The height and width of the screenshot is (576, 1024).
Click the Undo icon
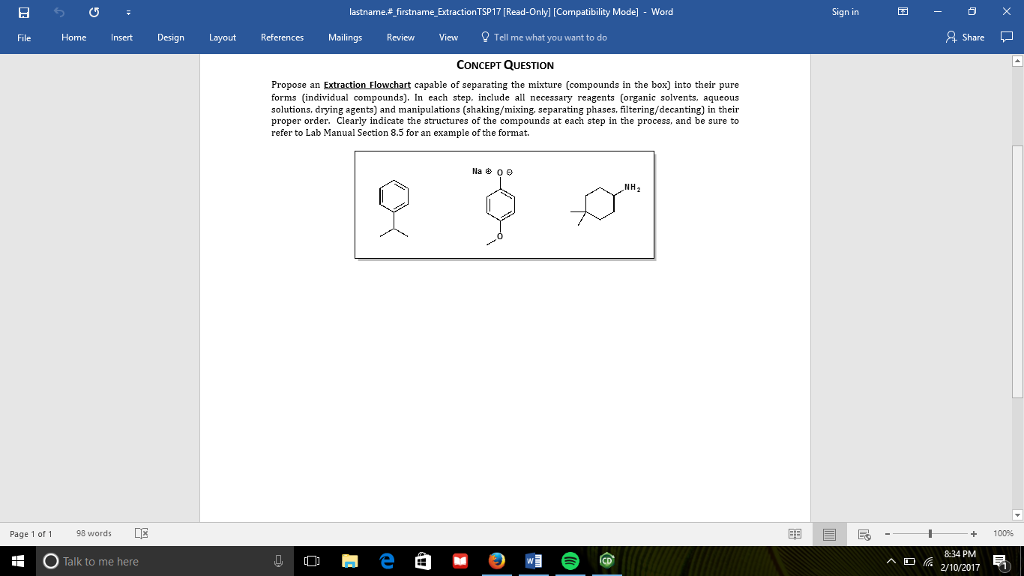pos(58,11)
